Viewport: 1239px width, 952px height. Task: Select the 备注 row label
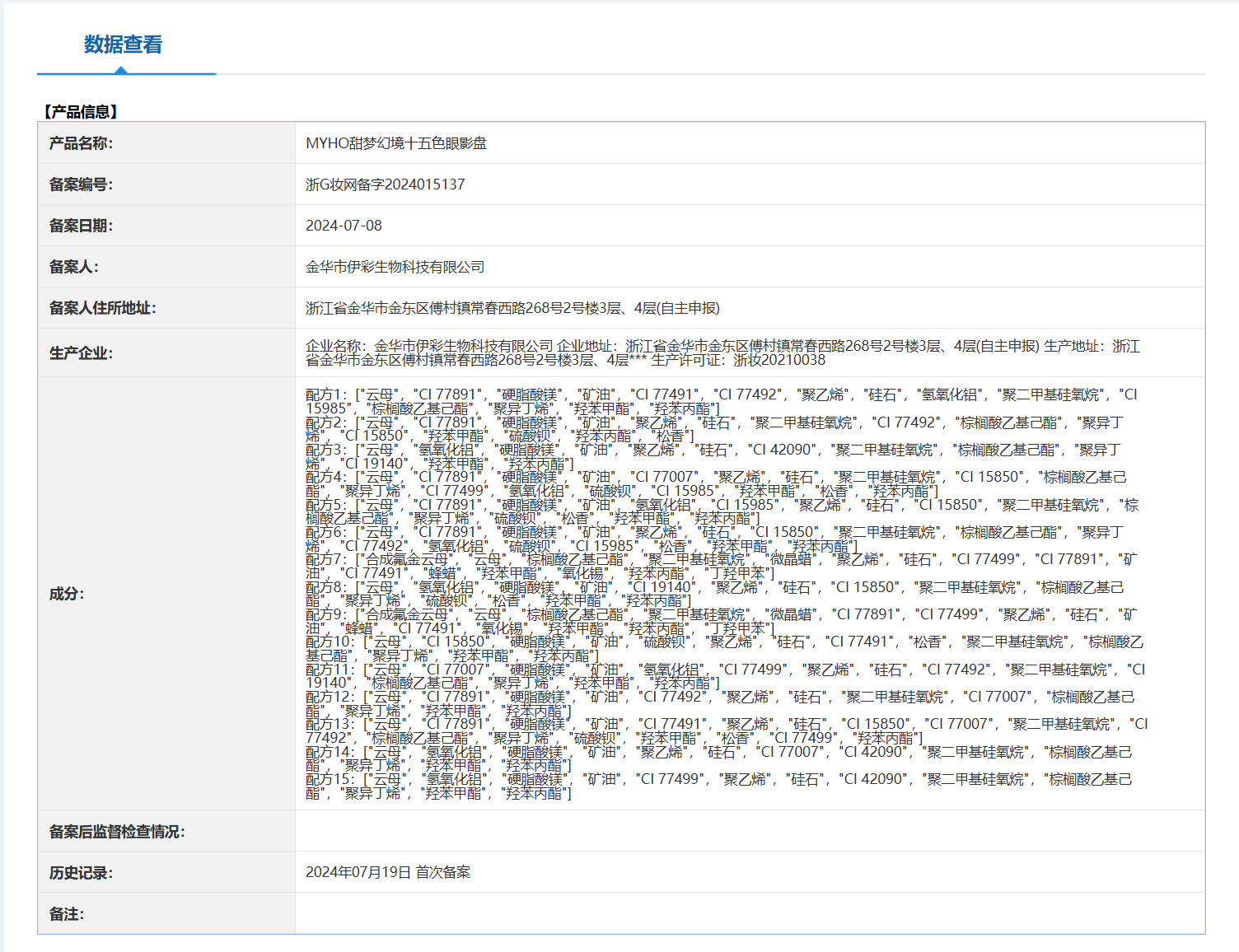coord(66,914)
